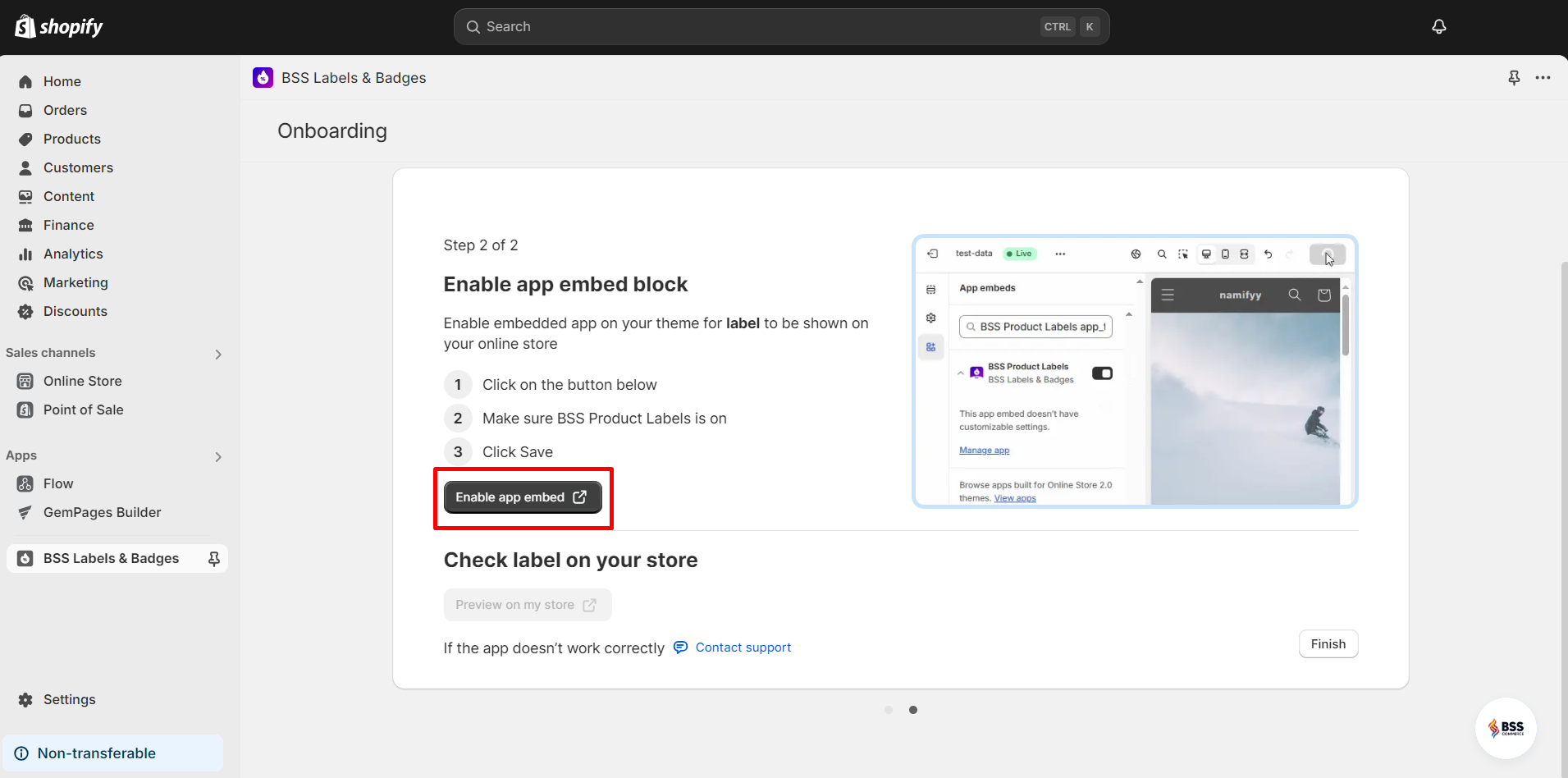Pin BSS Labels & Badges app

[213, 558]
